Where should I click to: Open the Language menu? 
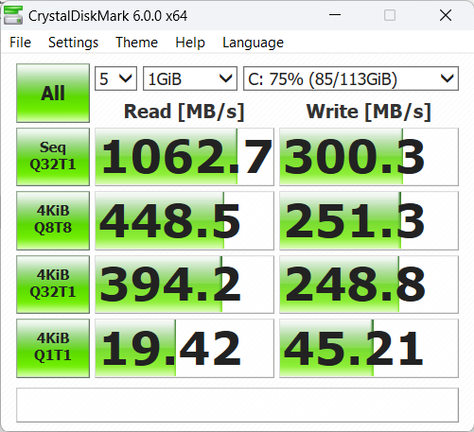253,42
